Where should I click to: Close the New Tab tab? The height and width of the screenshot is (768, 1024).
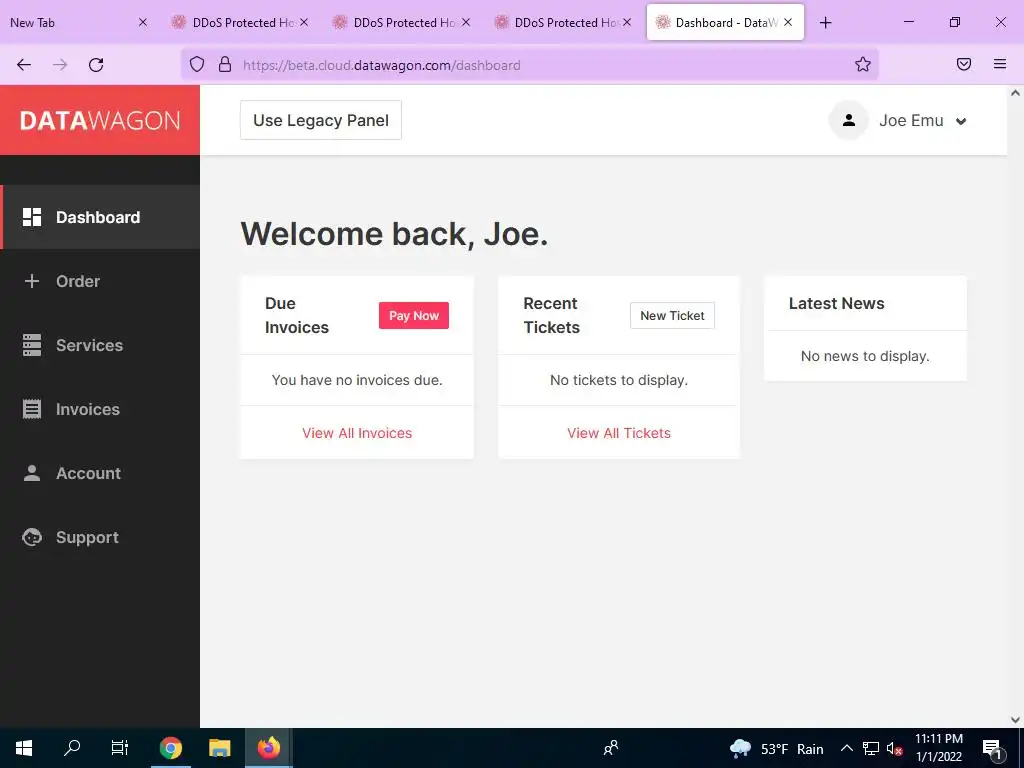point(143,22)
